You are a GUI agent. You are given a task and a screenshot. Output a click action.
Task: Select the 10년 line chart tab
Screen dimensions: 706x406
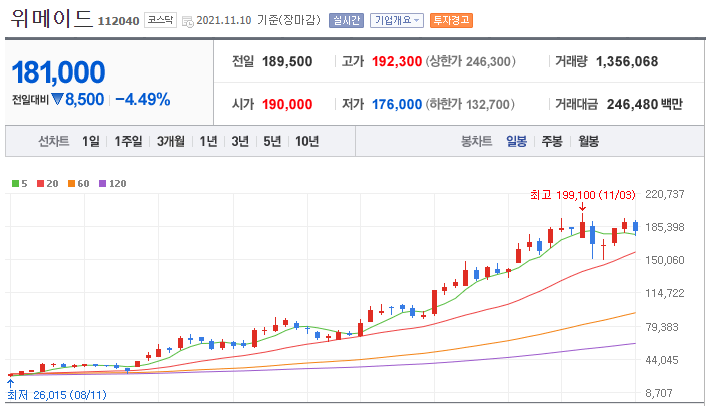[307, 141]
